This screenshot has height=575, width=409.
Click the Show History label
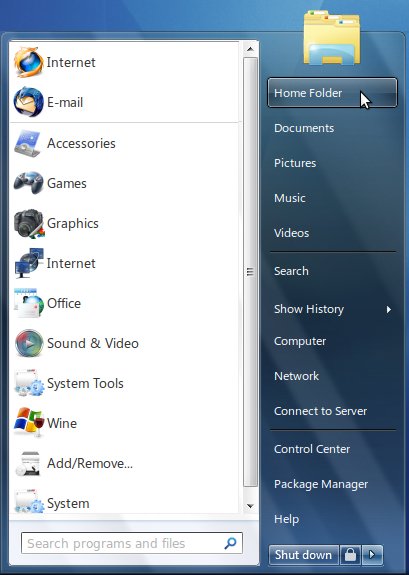click(x=309, y=309)
